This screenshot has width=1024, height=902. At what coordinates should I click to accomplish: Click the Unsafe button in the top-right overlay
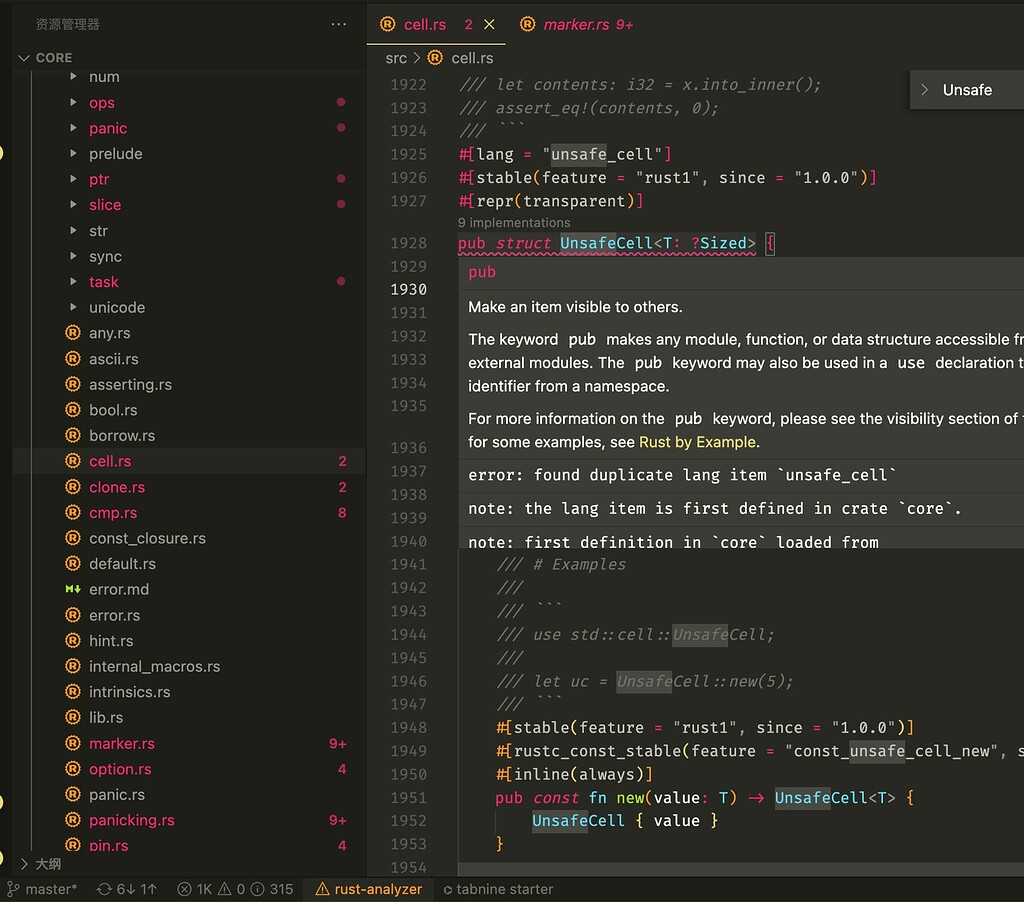pos(966,89)
